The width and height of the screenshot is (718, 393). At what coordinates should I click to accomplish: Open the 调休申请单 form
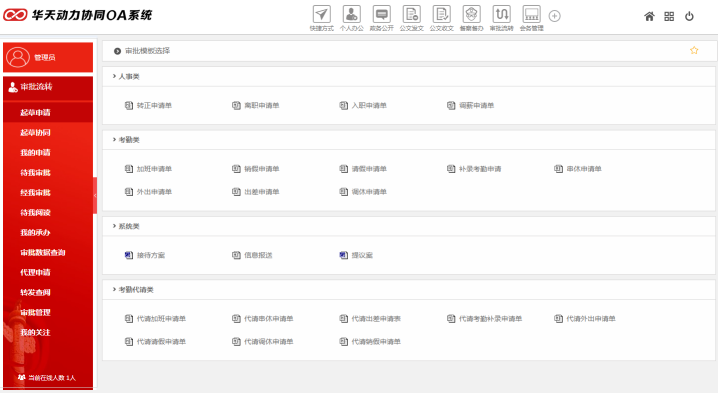(x=363, y=192)
